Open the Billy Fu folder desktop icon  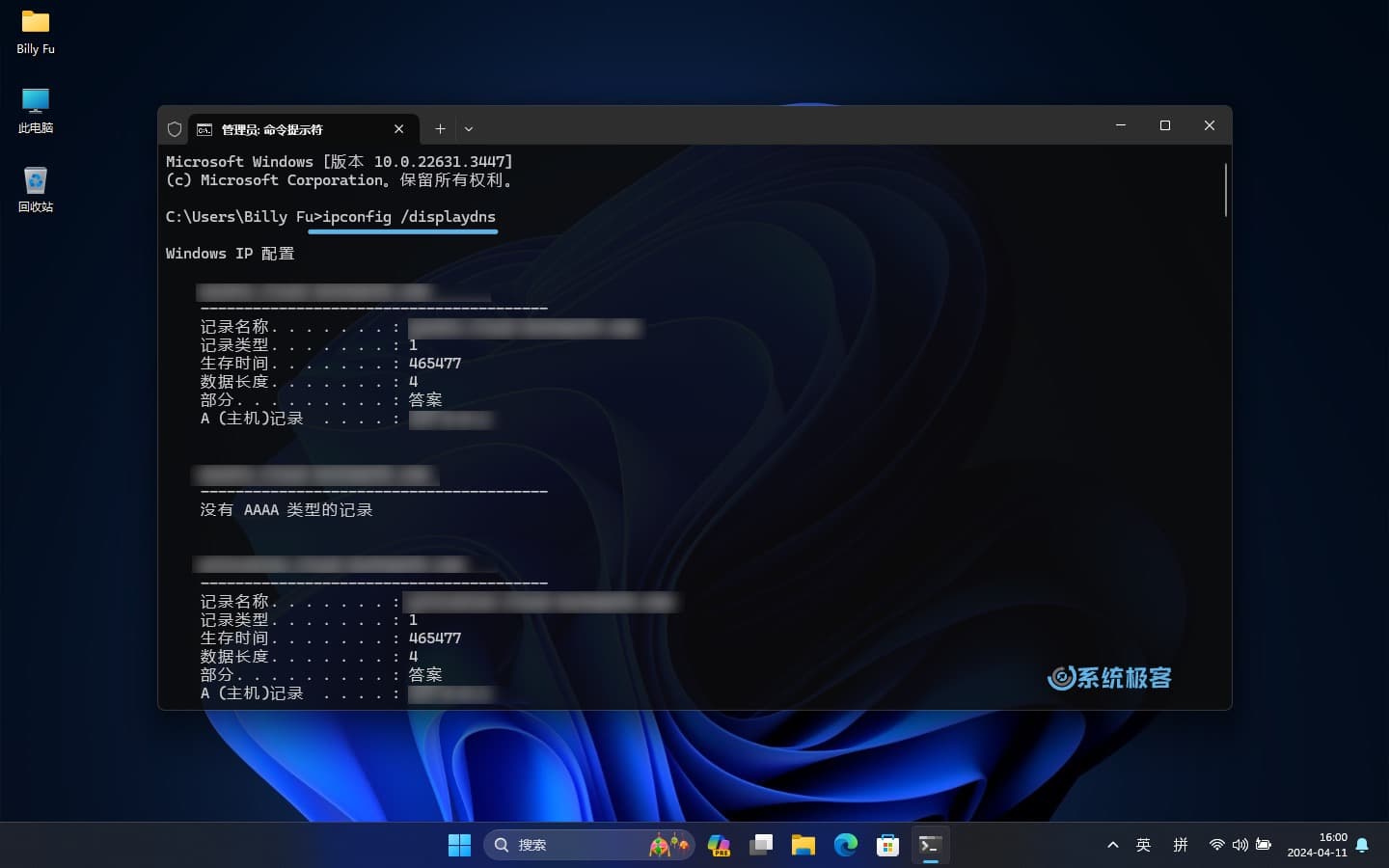36,32
